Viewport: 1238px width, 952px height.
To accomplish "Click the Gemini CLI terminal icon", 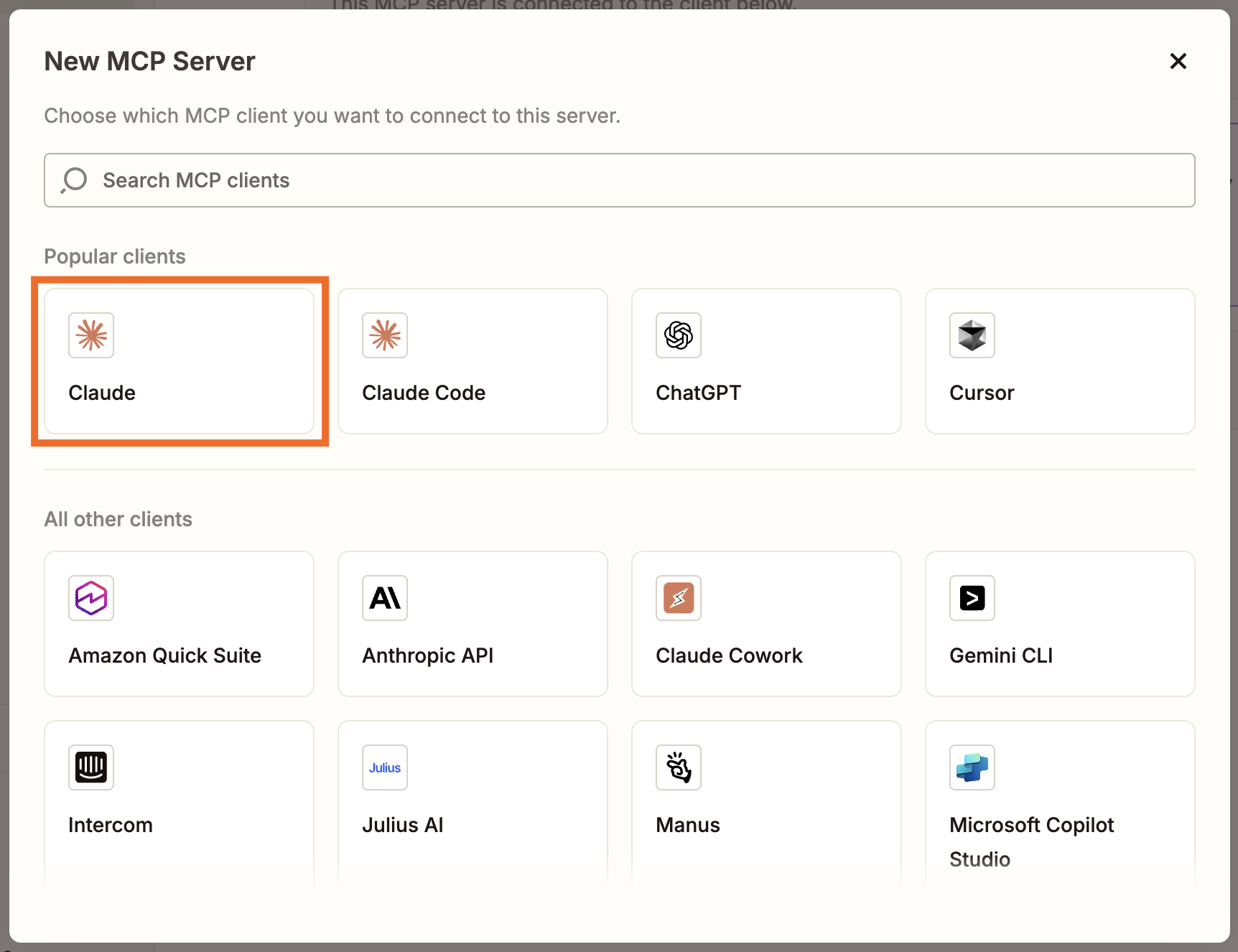I will [972, 598].
